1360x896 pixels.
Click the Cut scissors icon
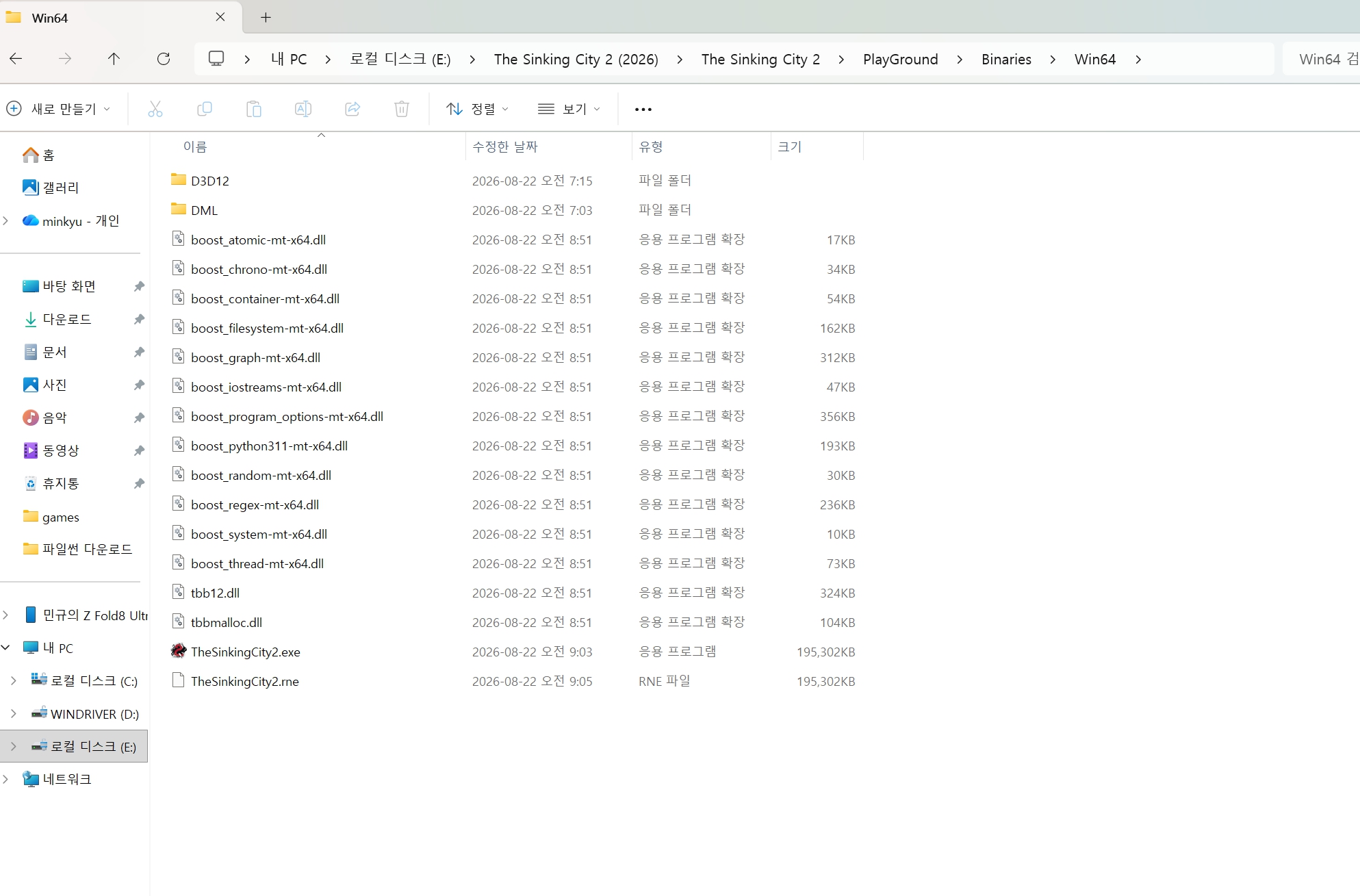(155, 109)
